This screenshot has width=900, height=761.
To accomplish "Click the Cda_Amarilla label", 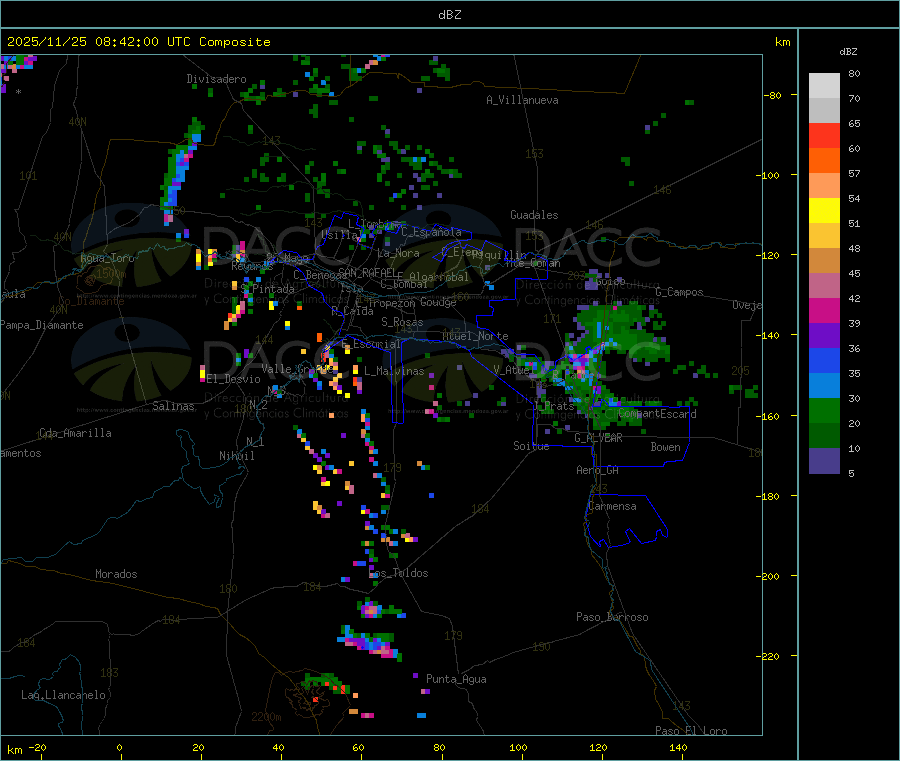I will point(75,433).
